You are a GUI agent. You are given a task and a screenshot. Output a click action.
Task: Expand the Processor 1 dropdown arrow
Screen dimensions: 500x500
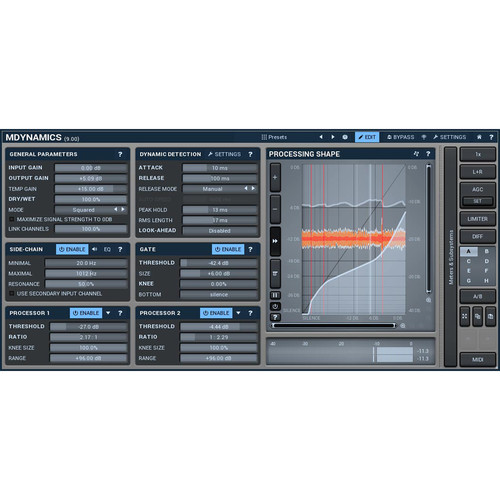tap(108, 313)
